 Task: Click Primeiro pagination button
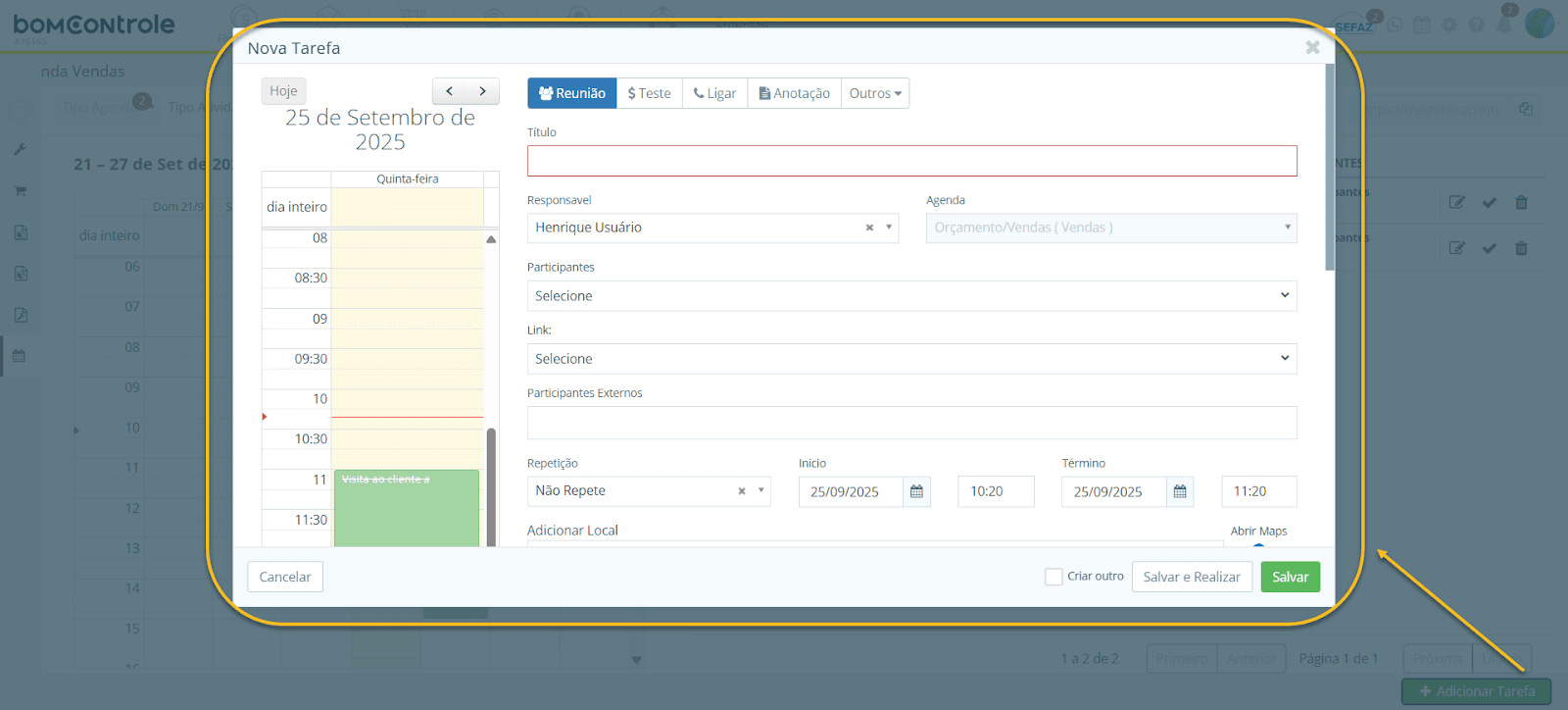(1182, 658)
